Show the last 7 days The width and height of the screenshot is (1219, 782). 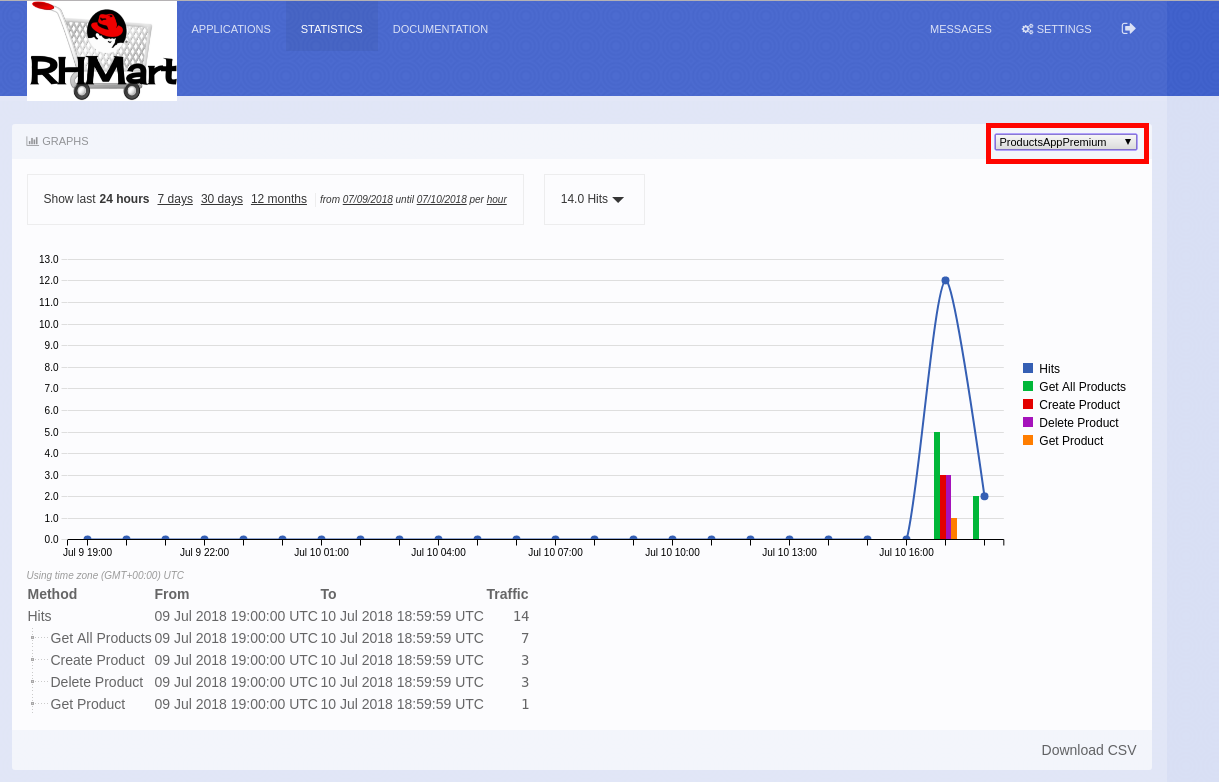pos(175,199)
